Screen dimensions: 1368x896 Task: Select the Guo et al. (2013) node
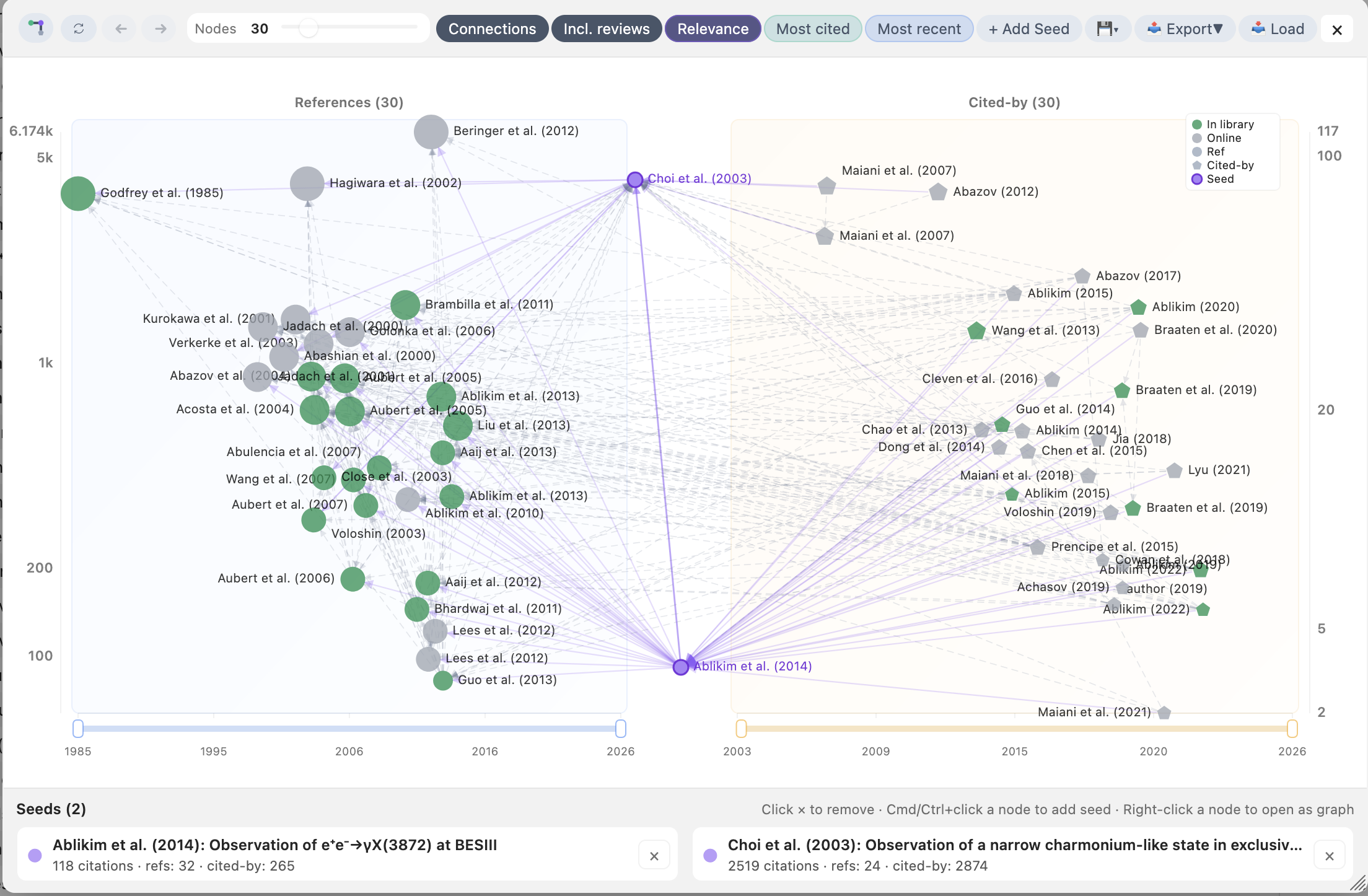(x=443, y=680)
